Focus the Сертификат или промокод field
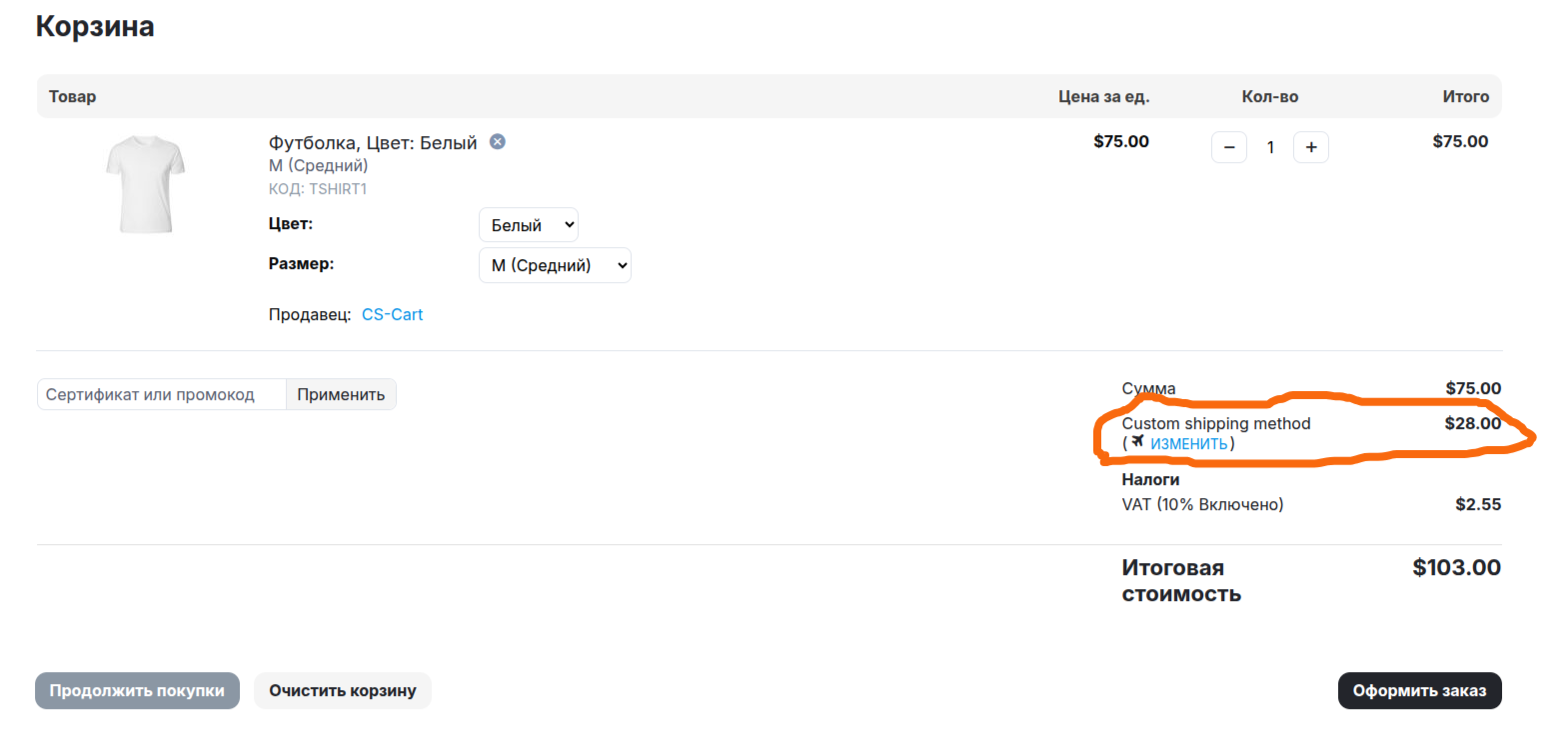This screenshot has width=1568, height=746. [162, 394]
